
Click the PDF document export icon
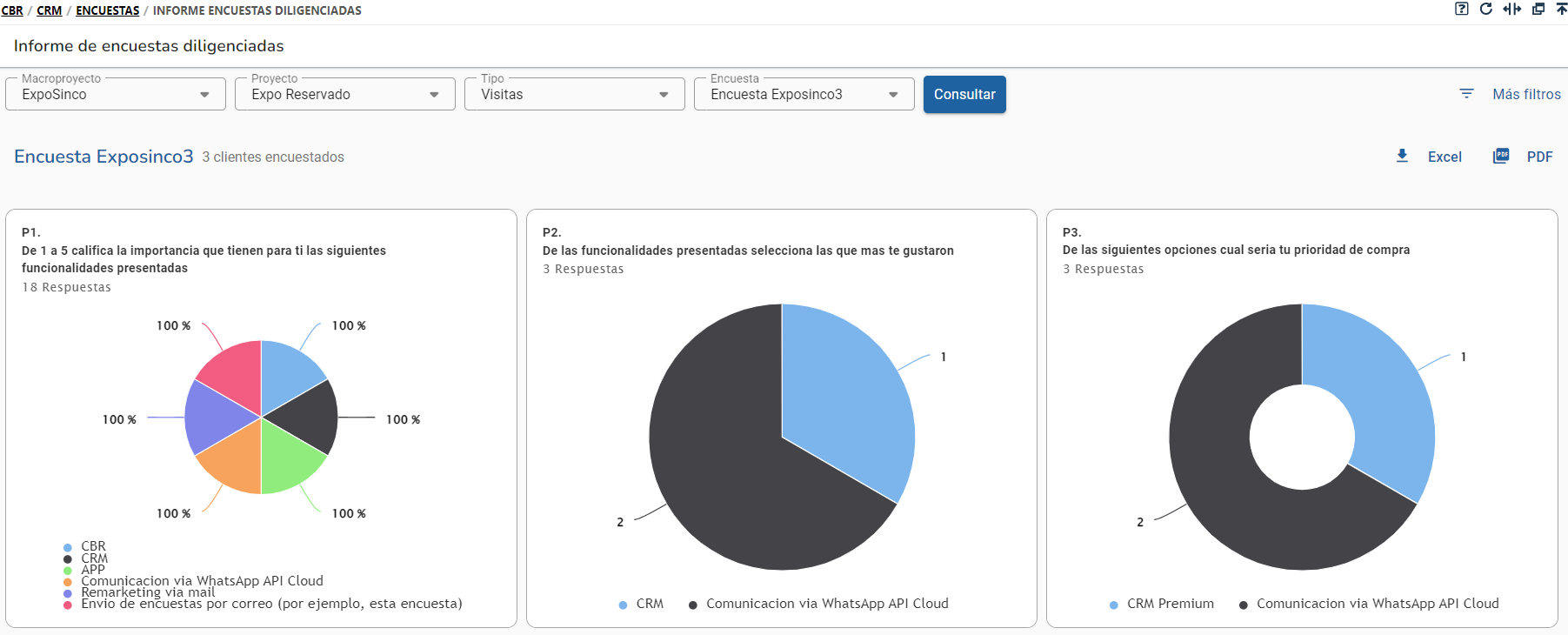1501,156
